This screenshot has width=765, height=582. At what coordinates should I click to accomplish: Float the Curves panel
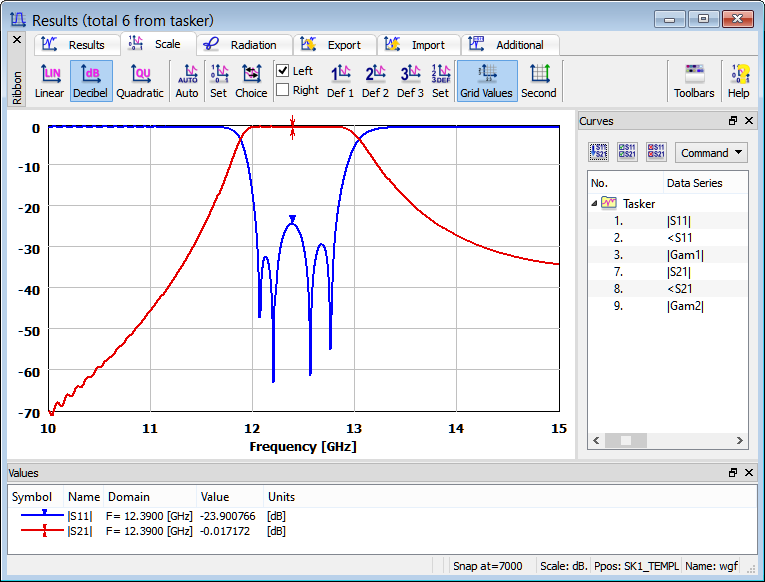coord(733,121)
